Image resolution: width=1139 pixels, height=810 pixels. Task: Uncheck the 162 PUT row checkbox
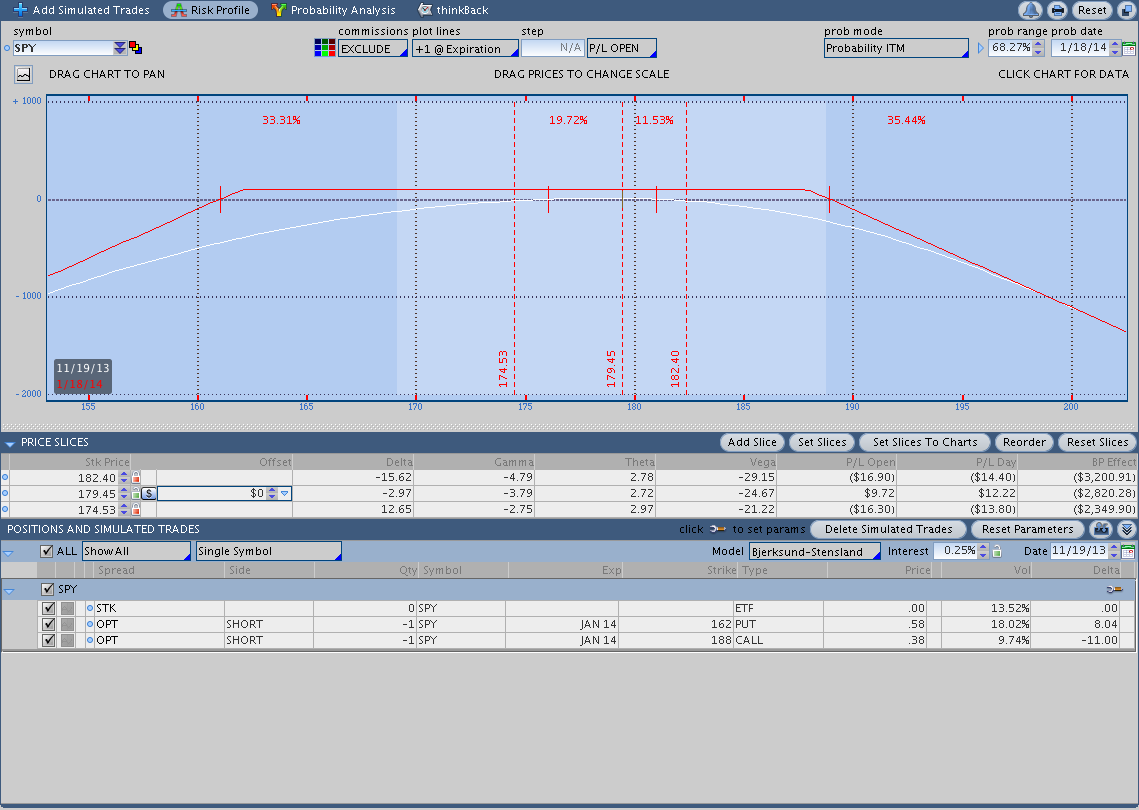coord(49,624)
